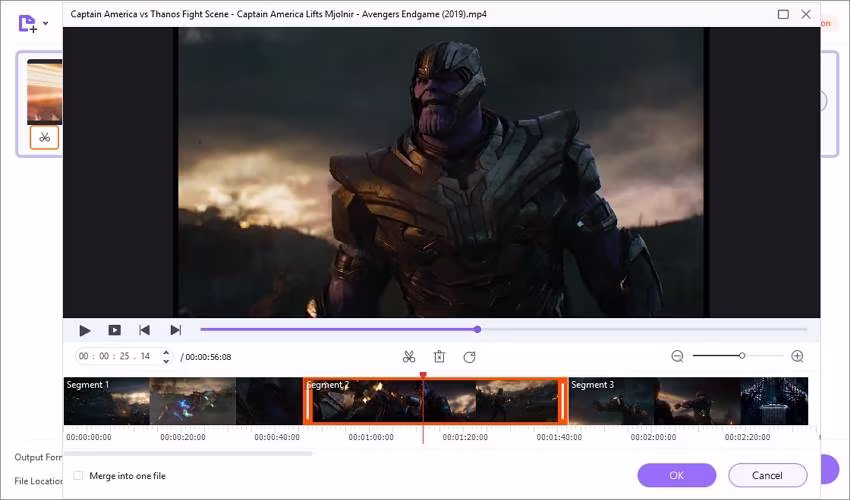Click the 00:00:20:00 ruler mark
The width and height of the screenshot is (850, 500).
pos(183,437)
